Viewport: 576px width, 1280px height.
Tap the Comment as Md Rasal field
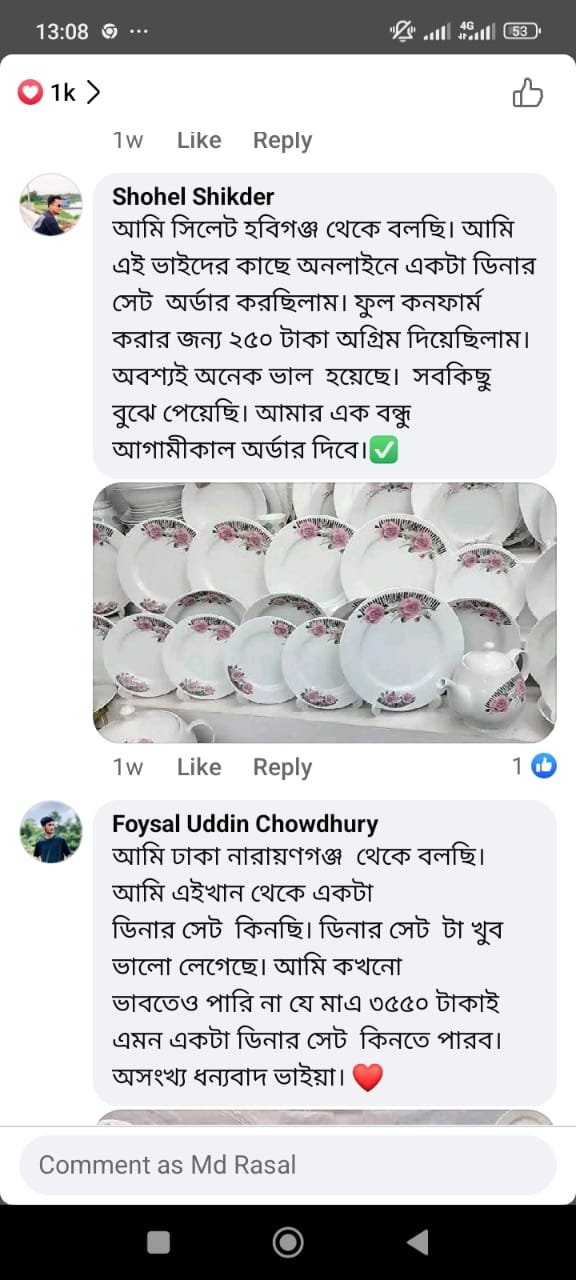[288, 1164]
